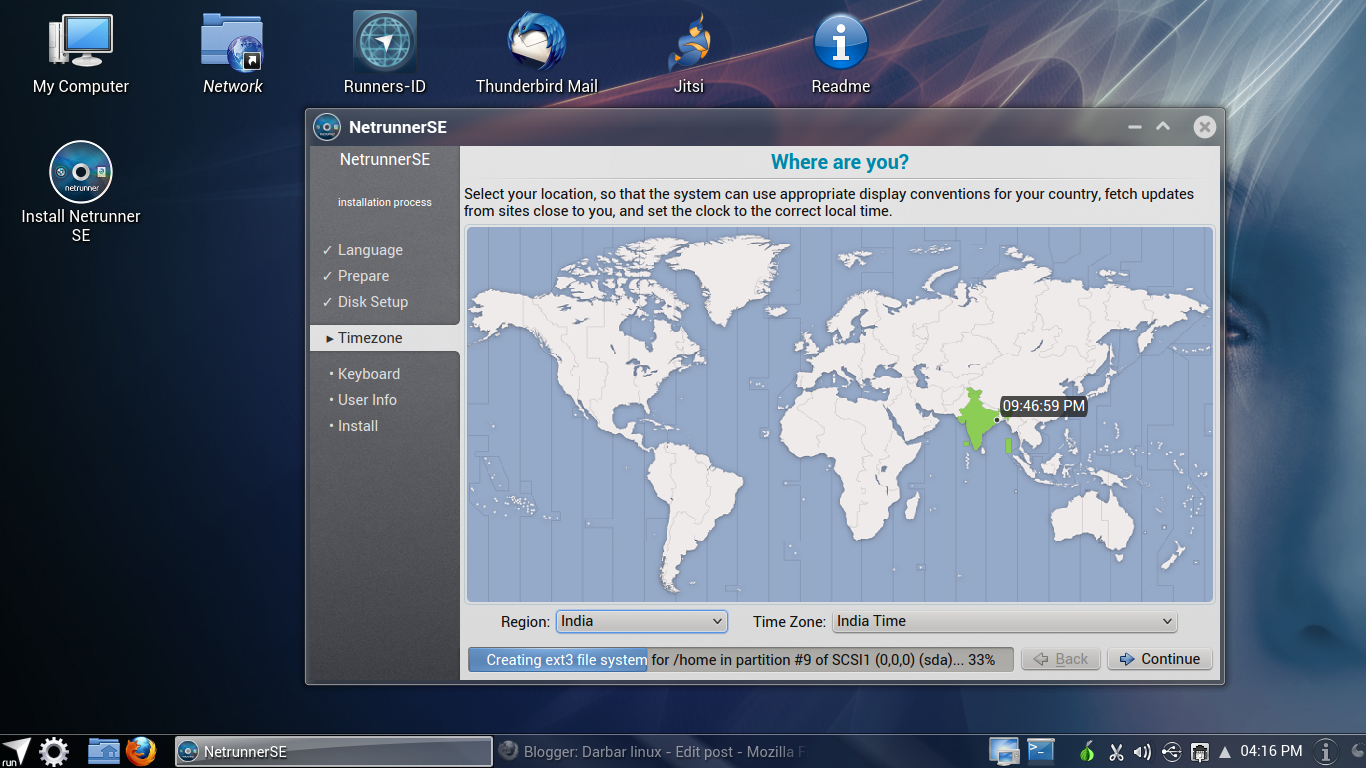Open the volume control speaker icon
The image size is (1366, 768).
(1142, 751)
